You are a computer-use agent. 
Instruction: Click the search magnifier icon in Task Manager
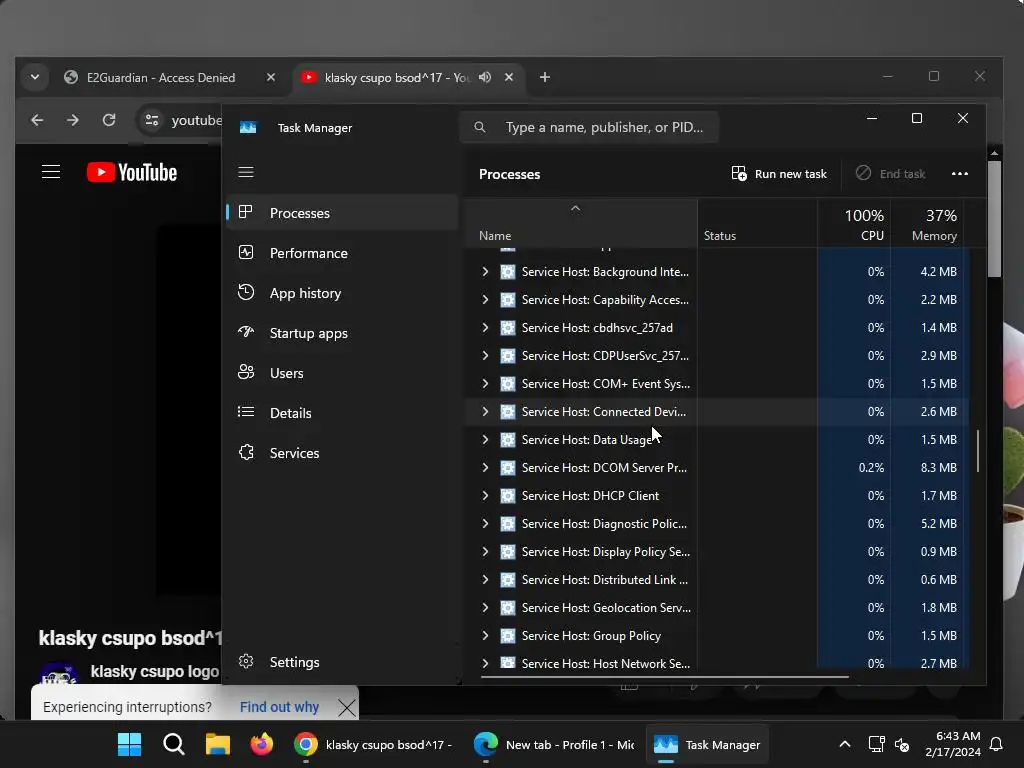pyautogui.click(x=479, y=127)
